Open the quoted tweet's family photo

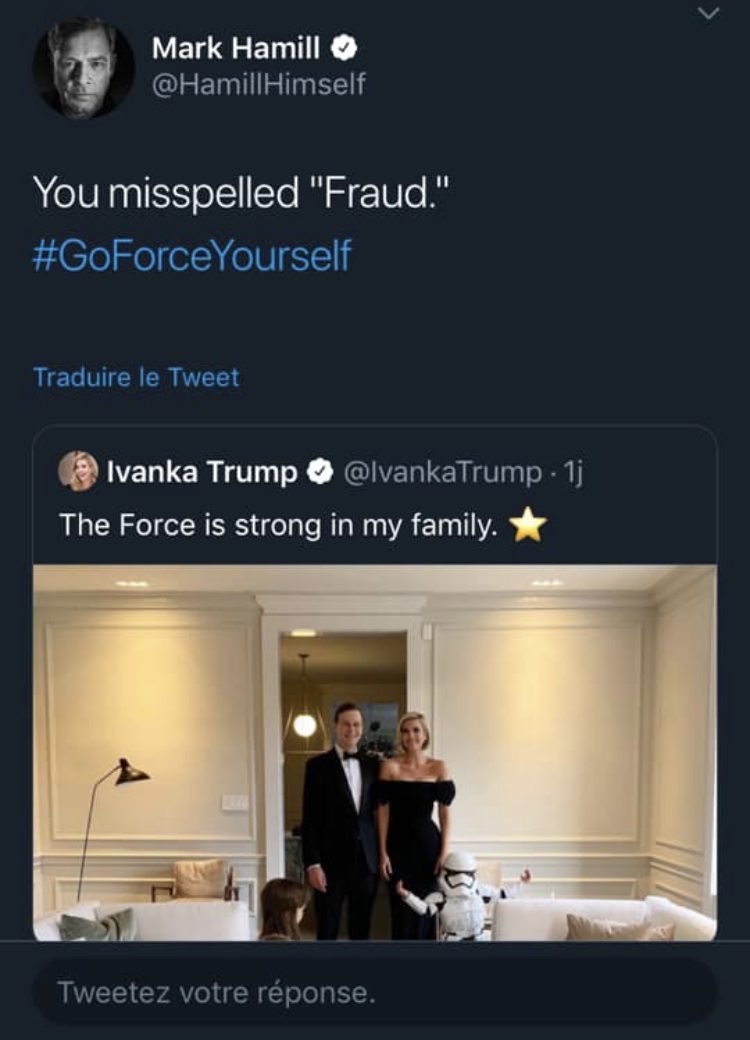[374, 752]
